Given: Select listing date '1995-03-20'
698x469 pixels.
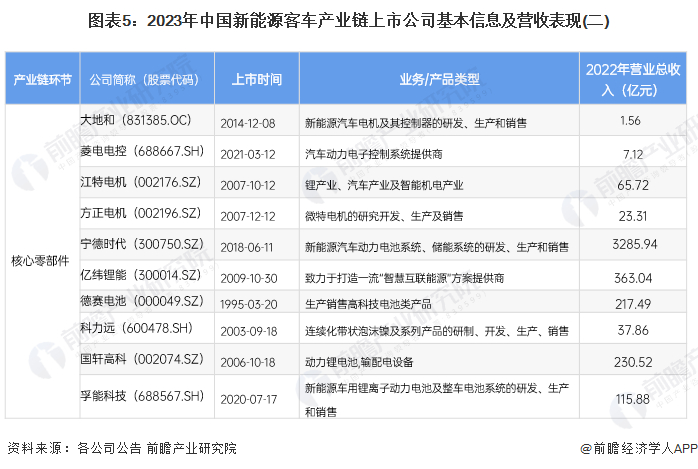Looking at the screenshot, I should 249,304.
